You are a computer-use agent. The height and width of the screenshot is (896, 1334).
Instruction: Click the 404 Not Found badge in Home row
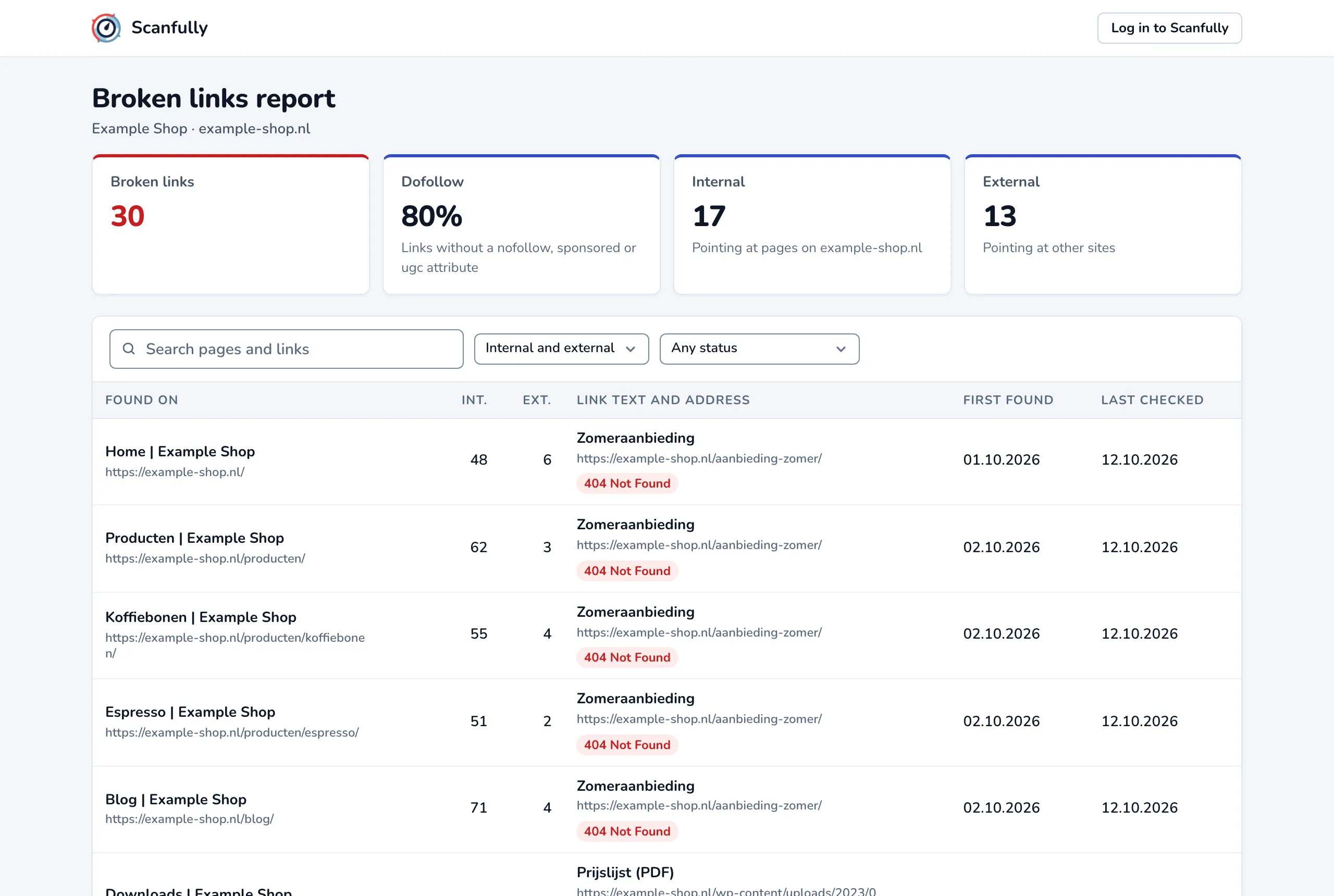click(627, 483)
